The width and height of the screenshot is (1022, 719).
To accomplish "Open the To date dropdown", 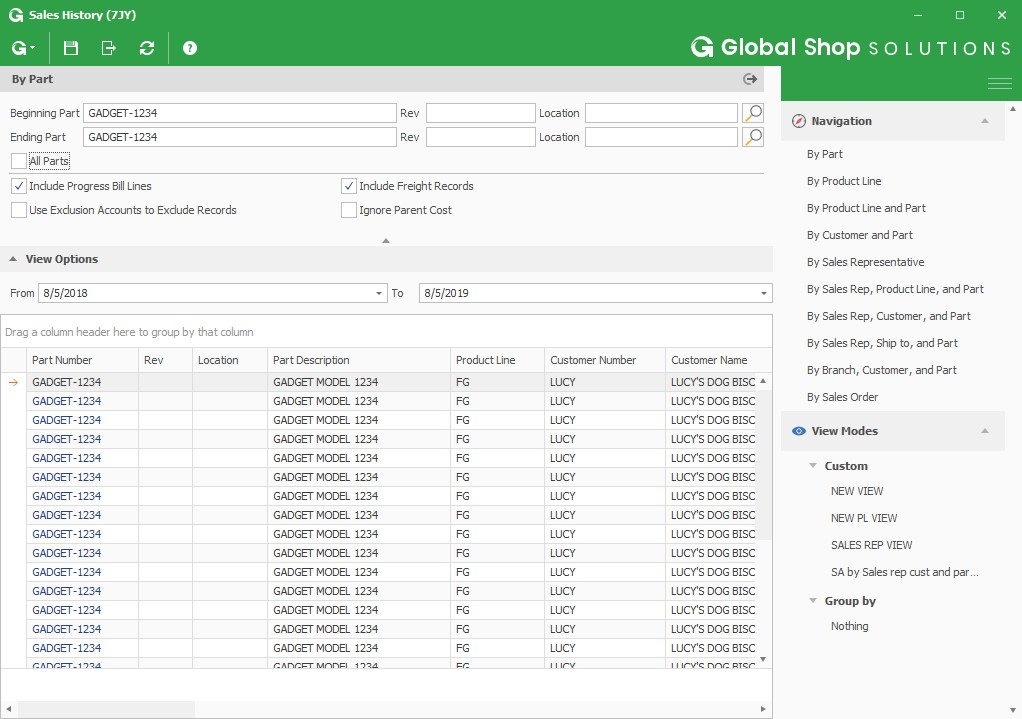I will point(764,293).
